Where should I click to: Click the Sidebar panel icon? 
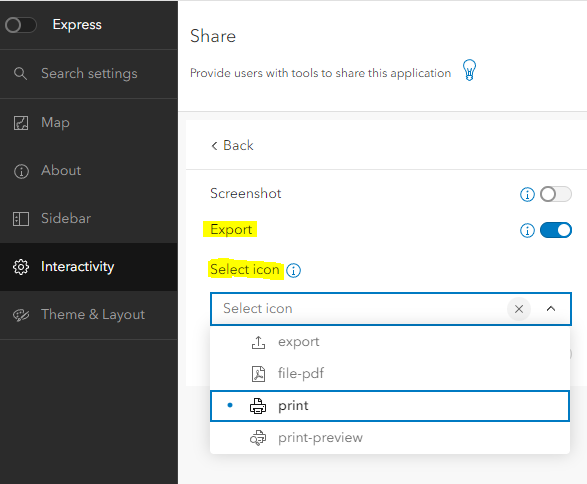[x=21, y=219]
